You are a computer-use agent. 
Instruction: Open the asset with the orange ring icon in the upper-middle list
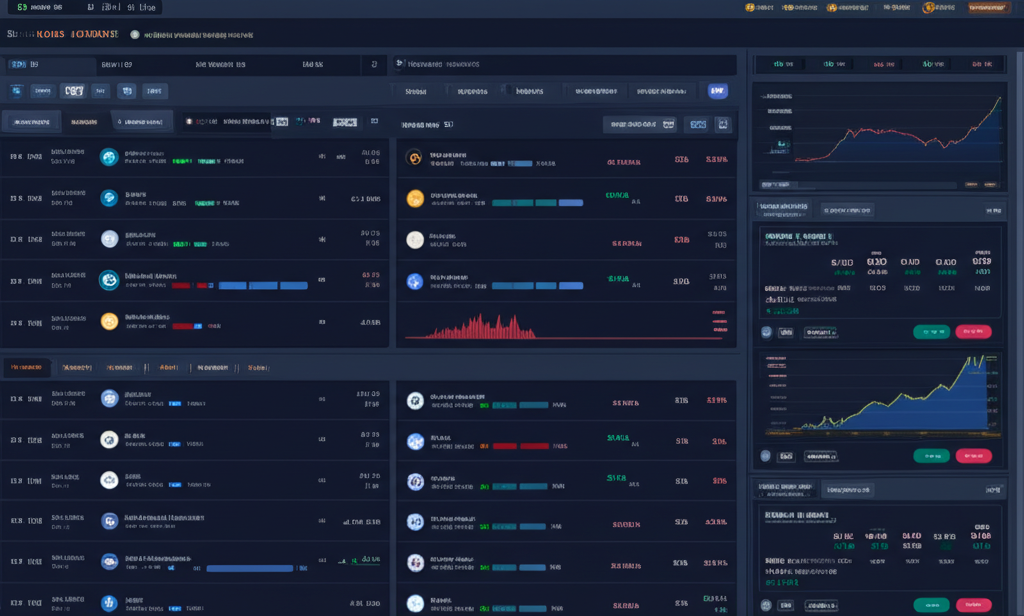(415, 158)
